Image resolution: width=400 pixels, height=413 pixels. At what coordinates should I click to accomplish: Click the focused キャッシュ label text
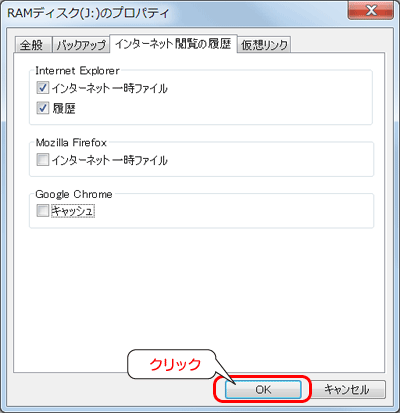(73, 211)
